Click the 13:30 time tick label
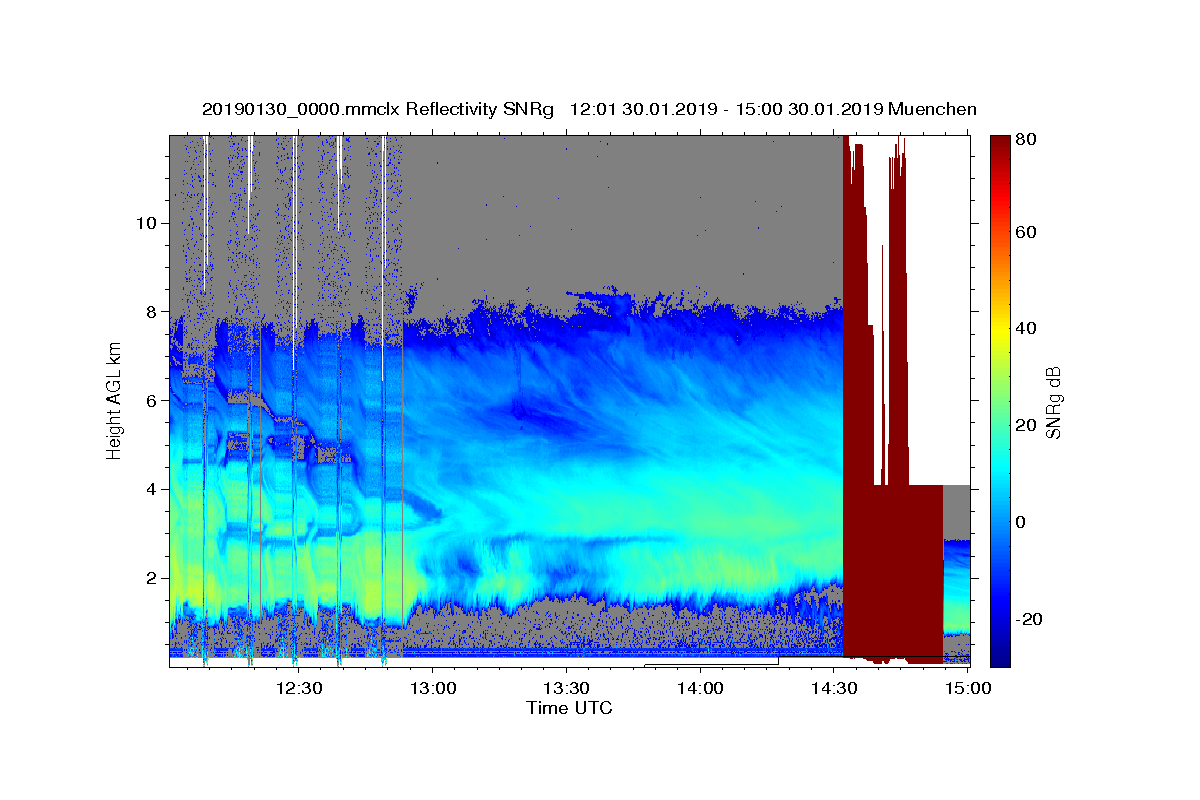Screen dimensions: 1200x800 click(566, 688)
